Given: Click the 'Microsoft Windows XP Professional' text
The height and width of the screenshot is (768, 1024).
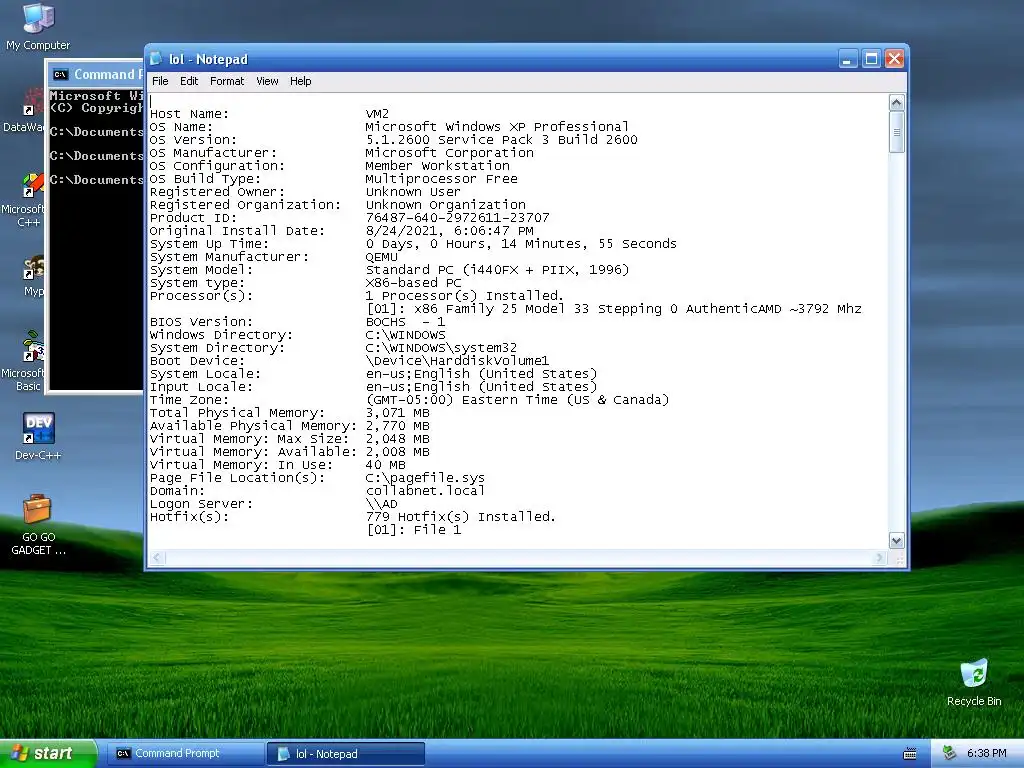Looking at the screenshot, I should (497, 127).
